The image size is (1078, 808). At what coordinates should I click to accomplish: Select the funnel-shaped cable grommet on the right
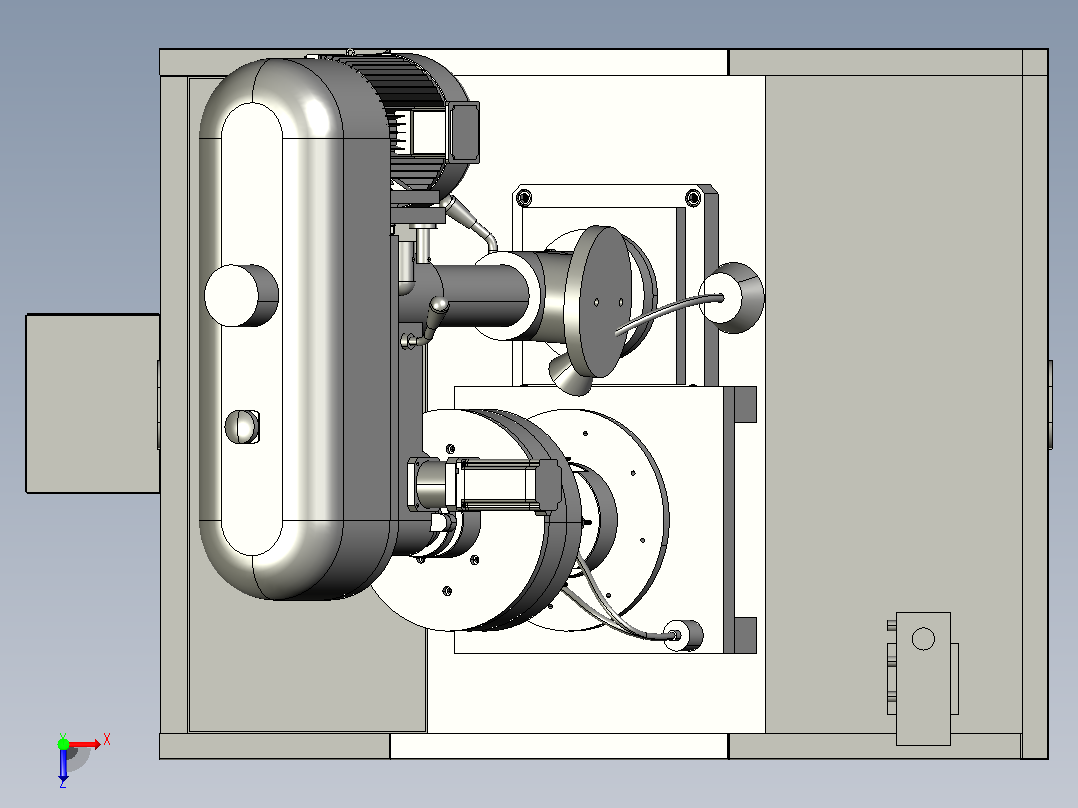[x=732, y=298]
